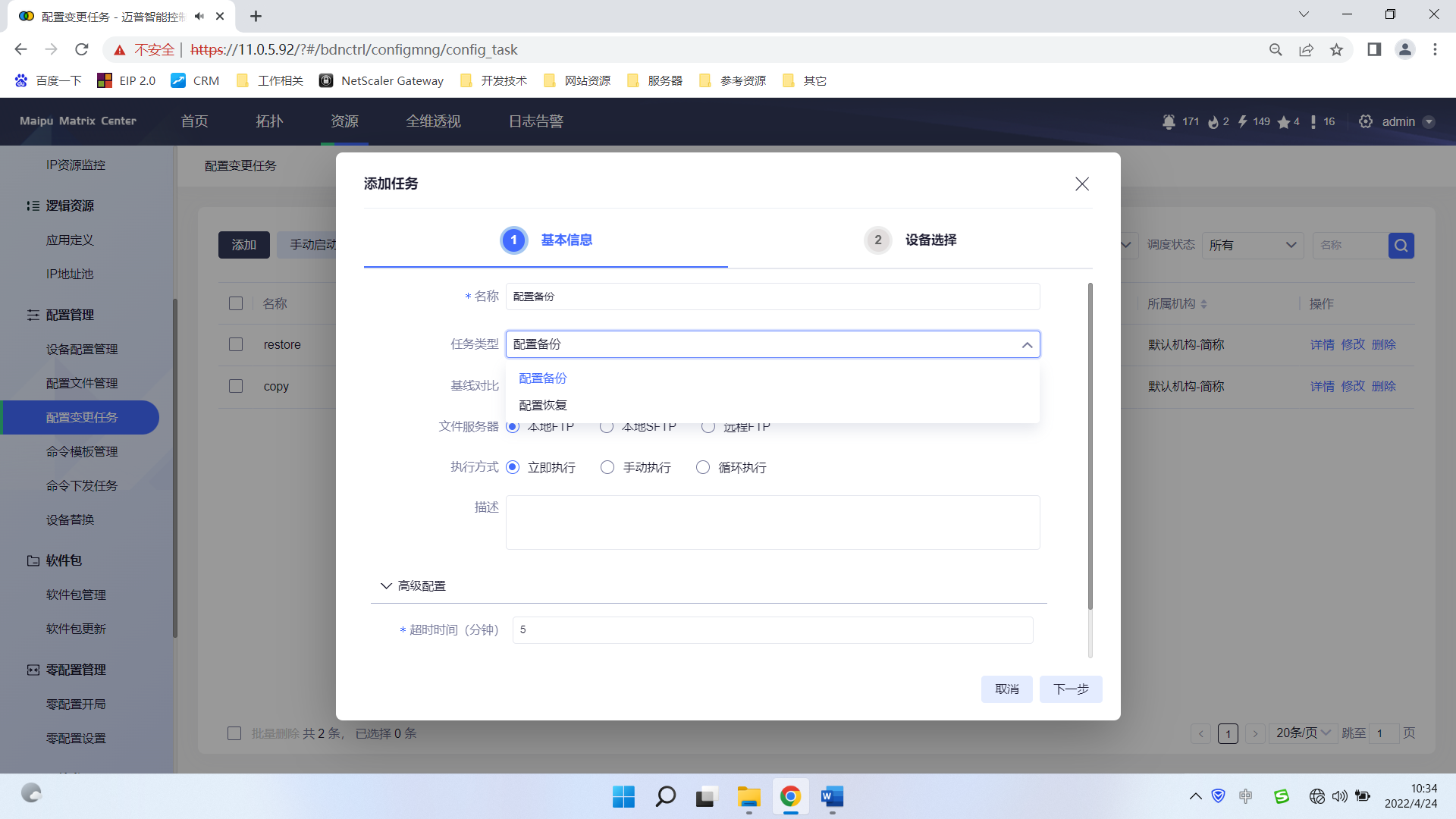Click the blue search magnifier button
Viewport: 1456px width, 819px height.
(x=1401, y=246)
